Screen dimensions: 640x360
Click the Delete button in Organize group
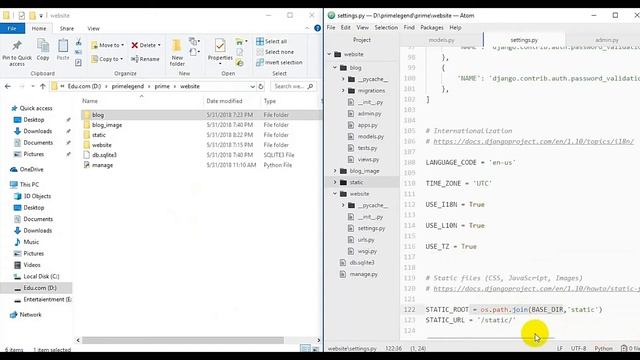[146, 45]
